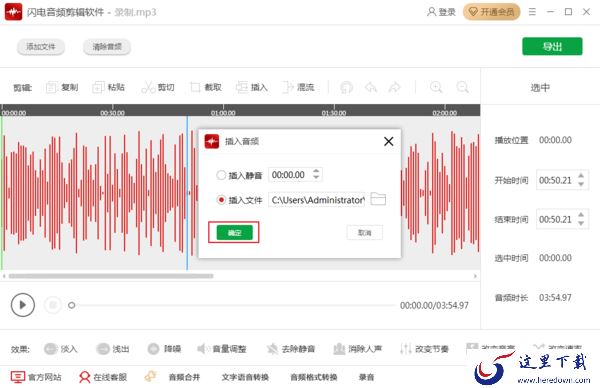Click the Clear Audio (清除音频) button

tap(107, 47)
